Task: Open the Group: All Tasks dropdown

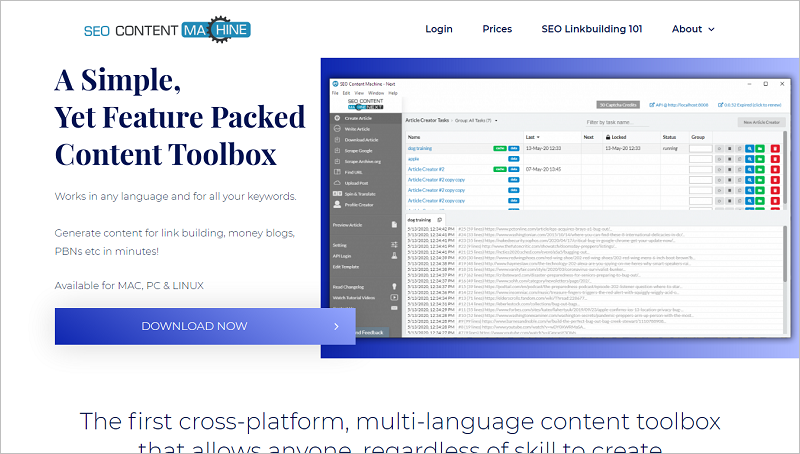Action: click(476, 120)
